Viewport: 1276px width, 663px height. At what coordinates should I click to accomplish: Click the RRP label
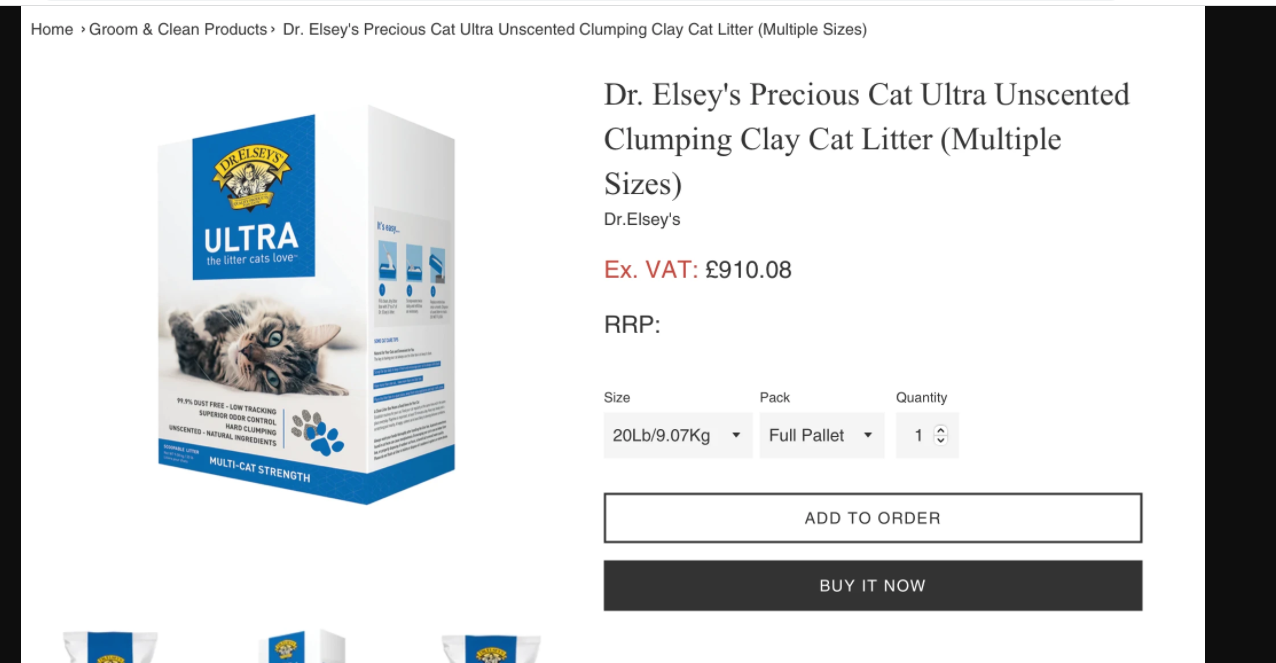tap(632, 325)
